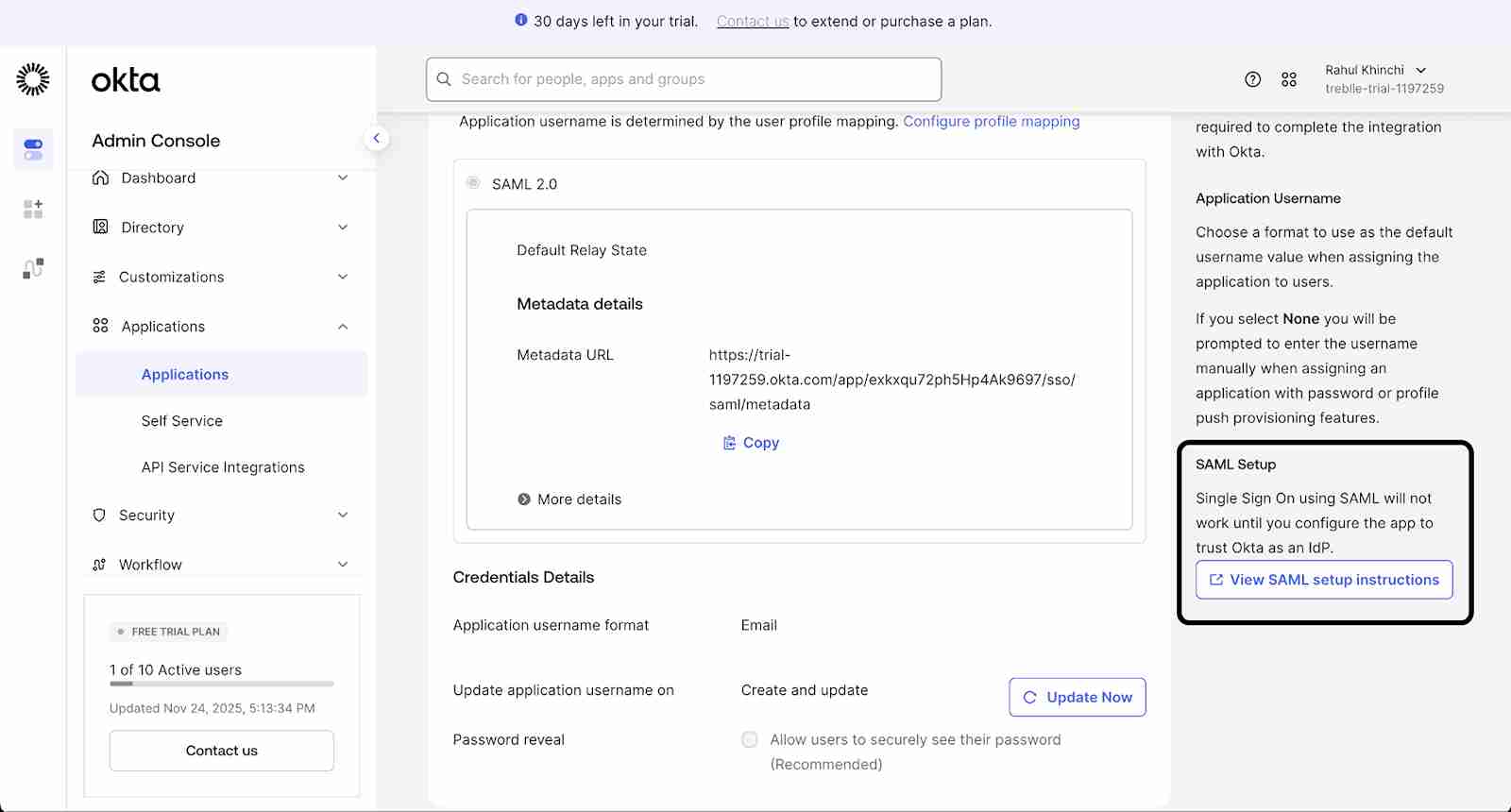Click the Contact us button in trial card
The width and height of the screenshot is (1511, 812).
coord(222,751)
